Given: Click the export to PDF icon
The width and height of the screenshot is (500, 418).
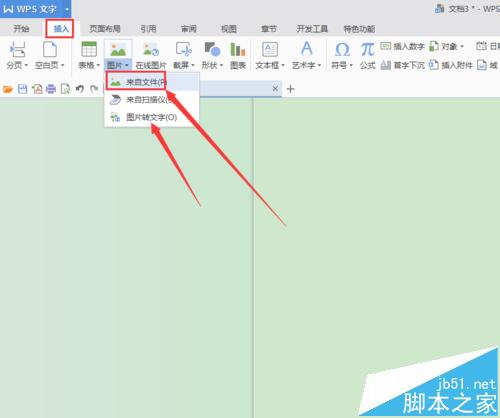Looking at the screenshot, I should pyautogui.click(x=37, y=89).
